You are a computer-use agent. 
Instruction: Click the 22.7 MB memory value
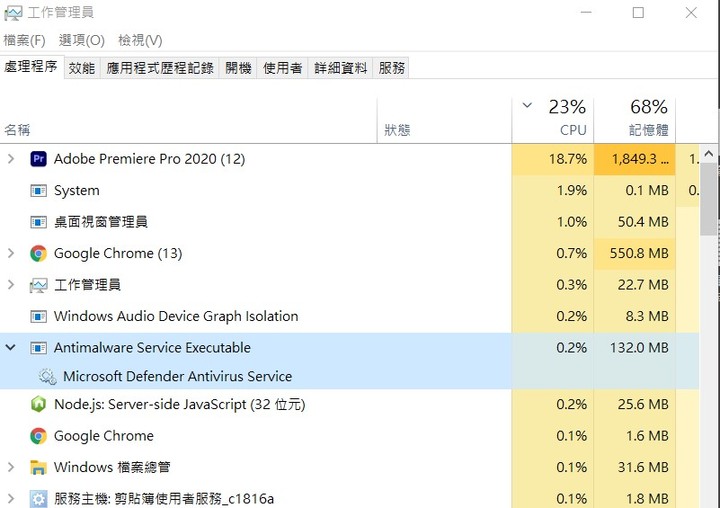coord(643,285)
